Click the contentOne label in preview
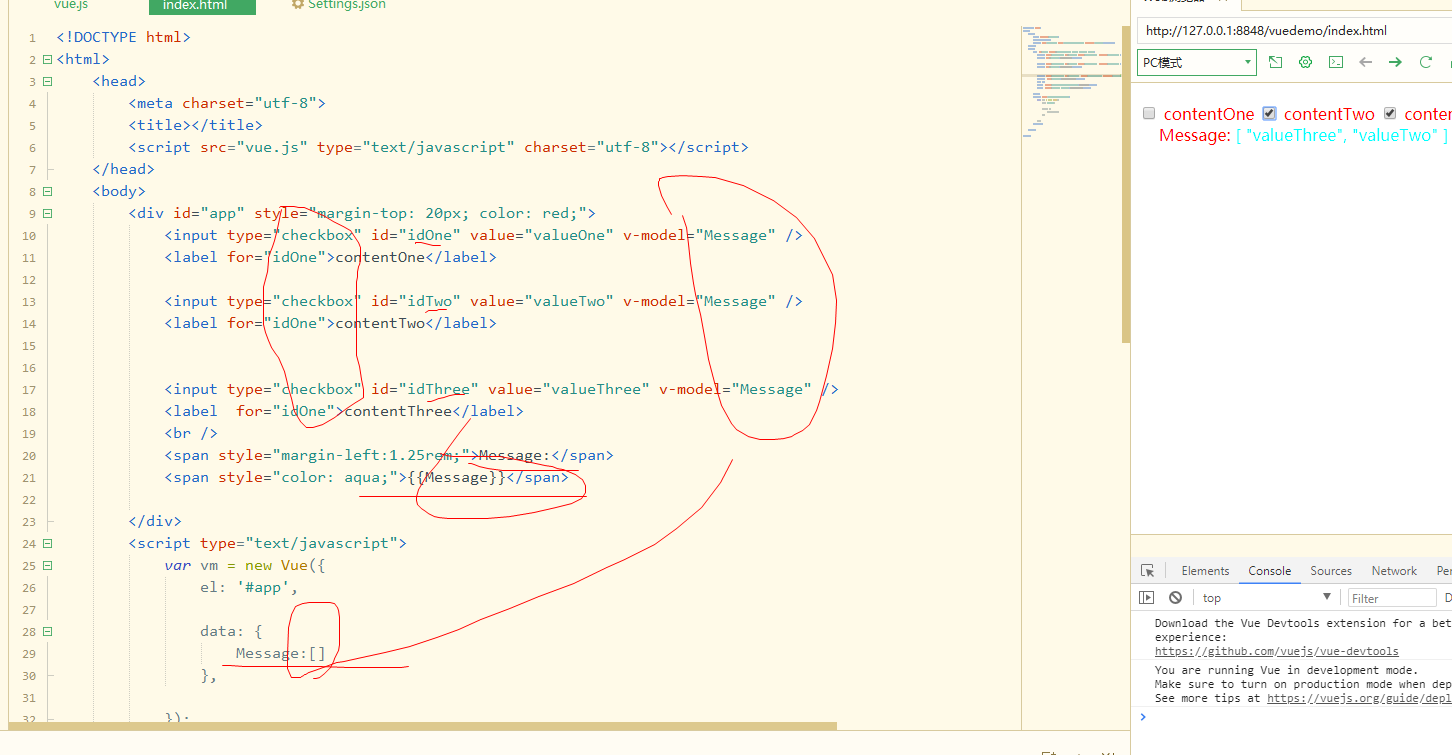Viewport: 1452px width, 755px height. coord(1209,114)
